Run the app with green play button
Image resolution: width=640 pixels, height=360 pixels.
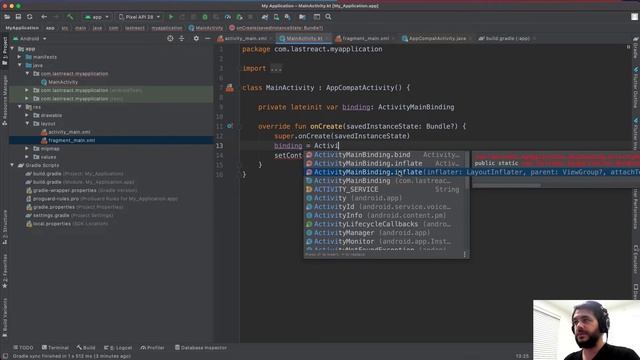171,17
